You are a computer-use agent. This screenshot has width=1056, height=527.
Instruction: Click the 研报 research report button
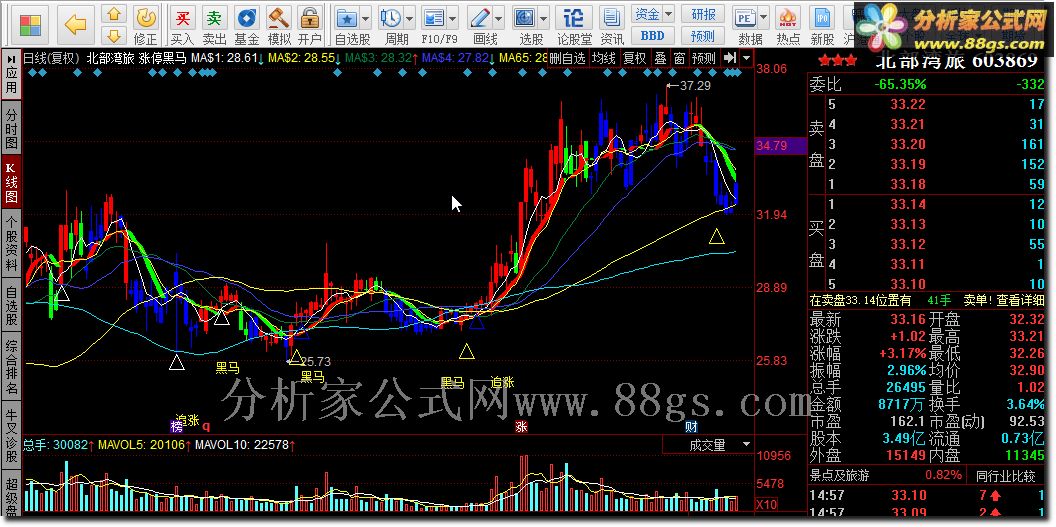[703, 13]
